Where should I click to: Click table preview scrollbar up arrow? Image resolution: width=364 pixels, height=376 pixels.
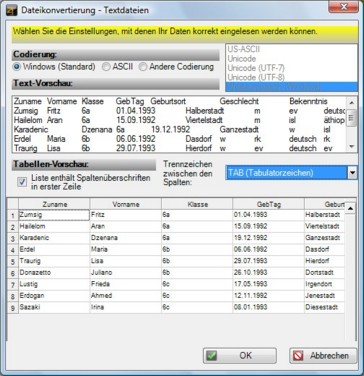pos(350,209)
